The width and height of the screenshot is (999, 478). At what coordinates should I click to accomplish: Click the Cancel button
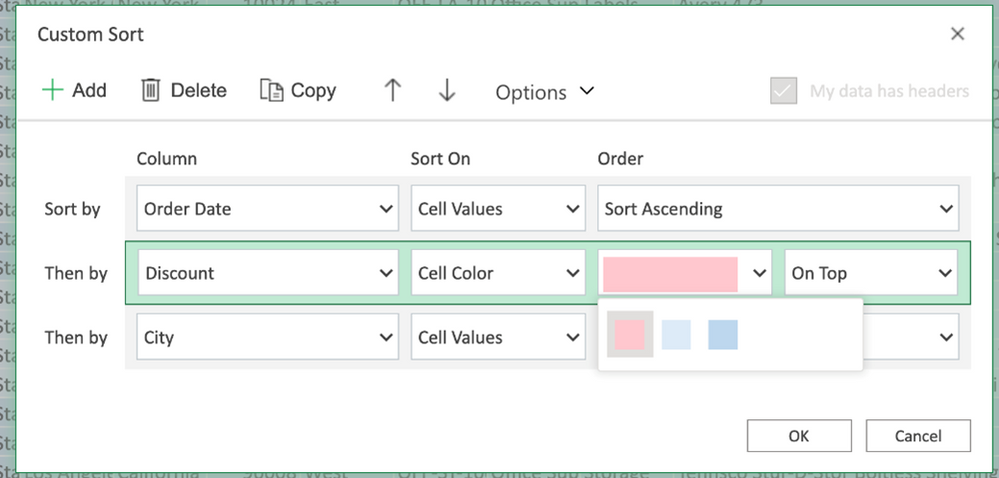pyautogui.click(x=918, y=435)
